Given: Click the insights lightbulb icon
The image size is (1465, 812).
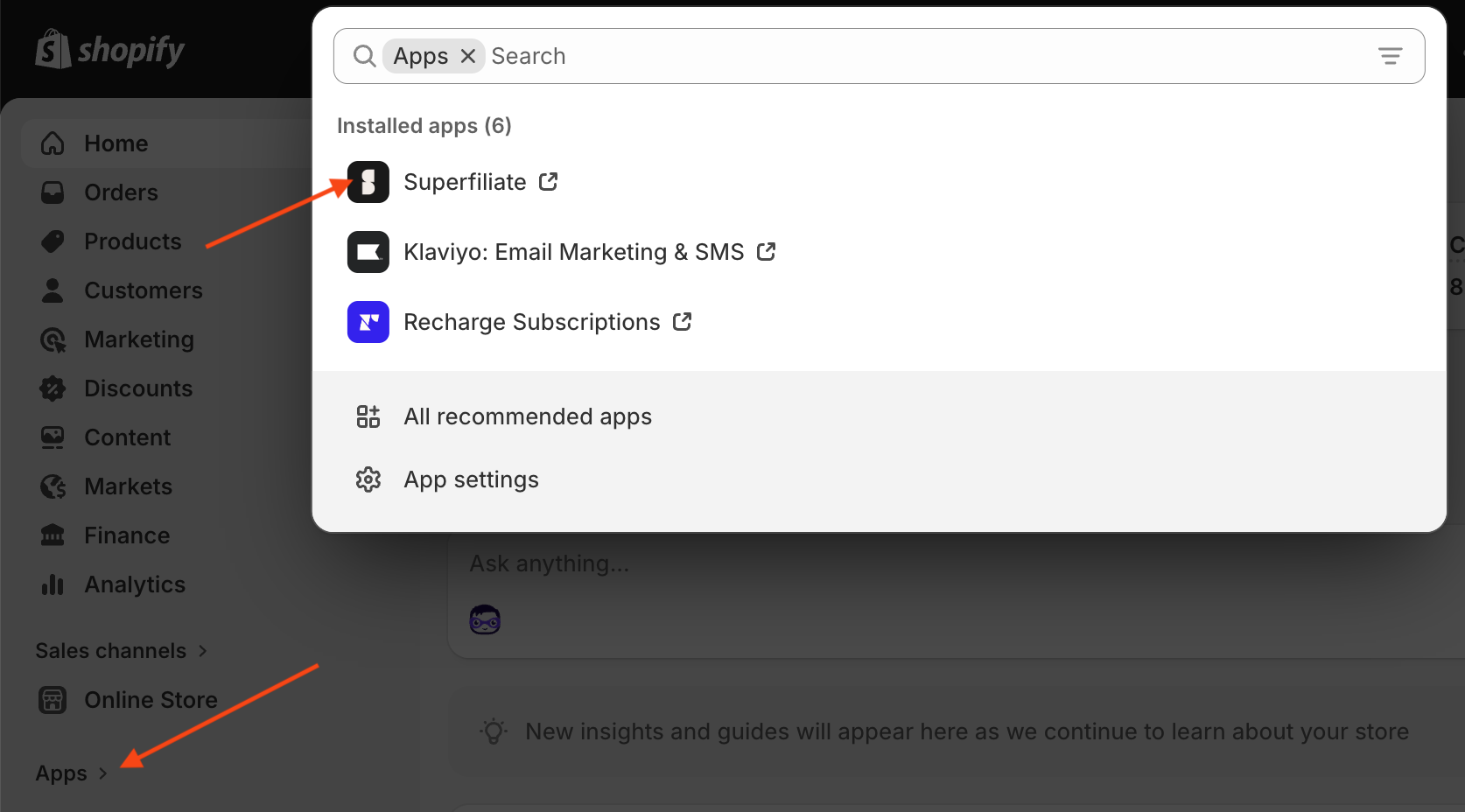Looking at the screenshot, I should click(494, 731).
